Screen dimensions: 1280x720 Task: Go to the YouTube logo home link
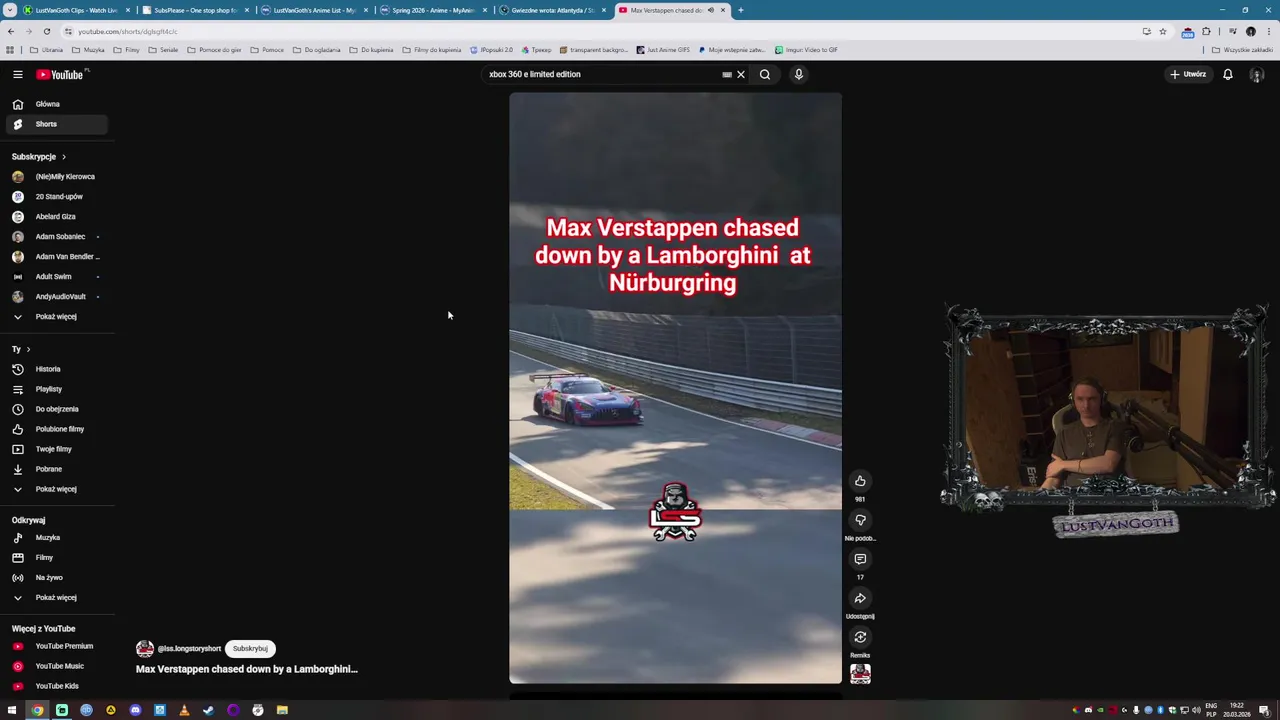(x=62, y=74)
